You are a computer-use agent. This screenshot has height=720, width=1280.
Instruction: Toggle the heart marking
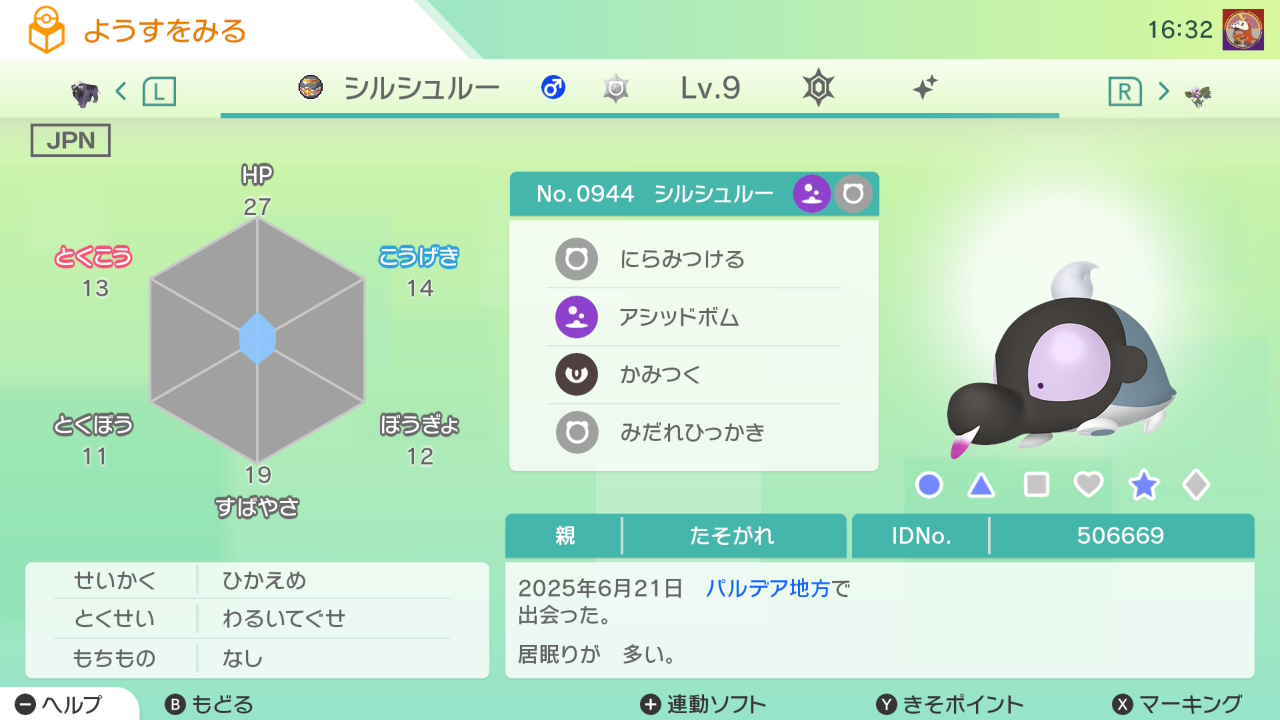point(1088,485)
